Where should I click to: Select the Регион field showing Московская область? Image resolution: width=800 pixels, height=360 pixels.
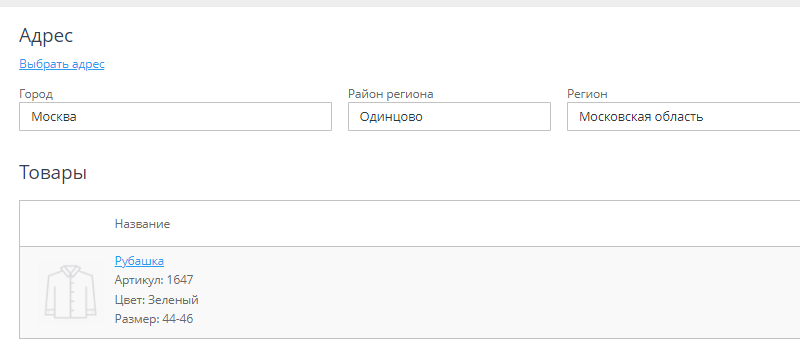click(684, 116)
